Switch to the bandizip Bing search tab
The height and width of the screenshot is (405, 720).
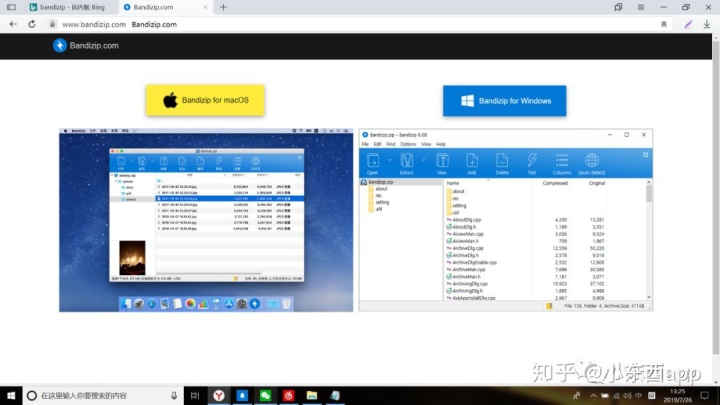coord(67,7)
